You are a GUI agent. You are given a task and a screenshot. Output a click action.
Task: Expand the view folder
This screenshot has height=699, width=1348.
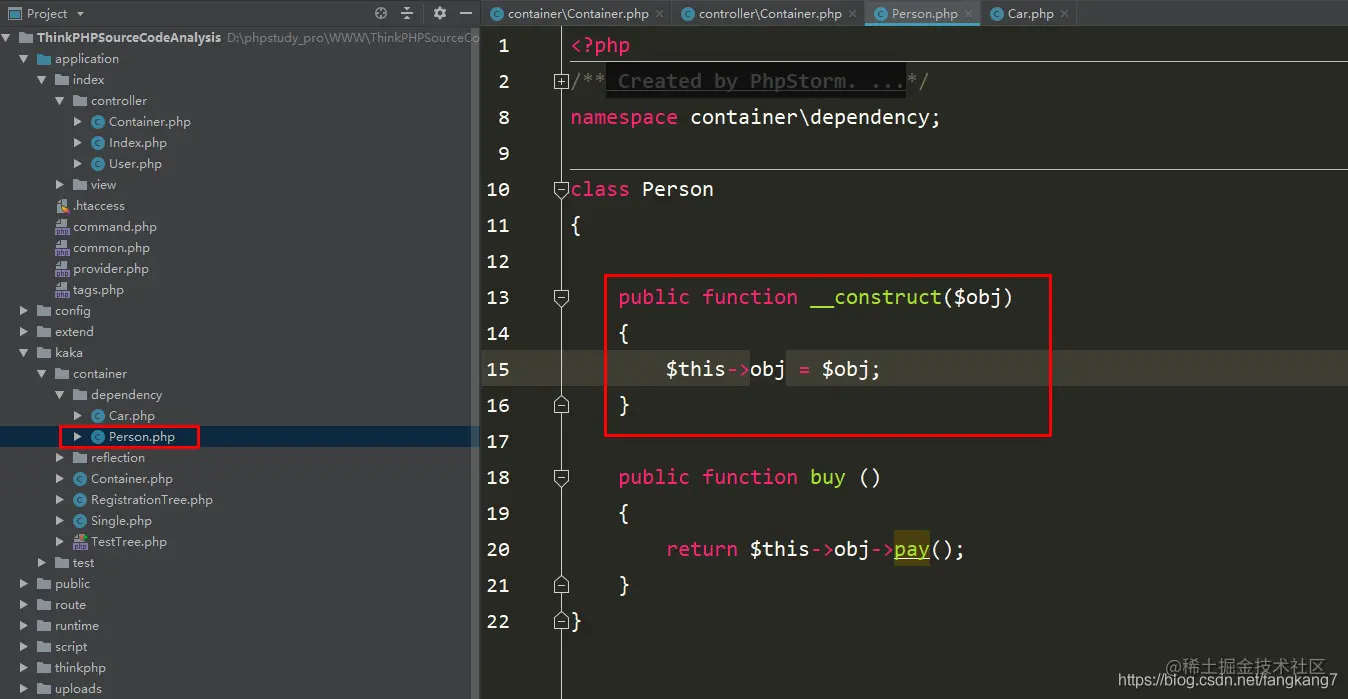pyautogui.click(x=60, y=185)
